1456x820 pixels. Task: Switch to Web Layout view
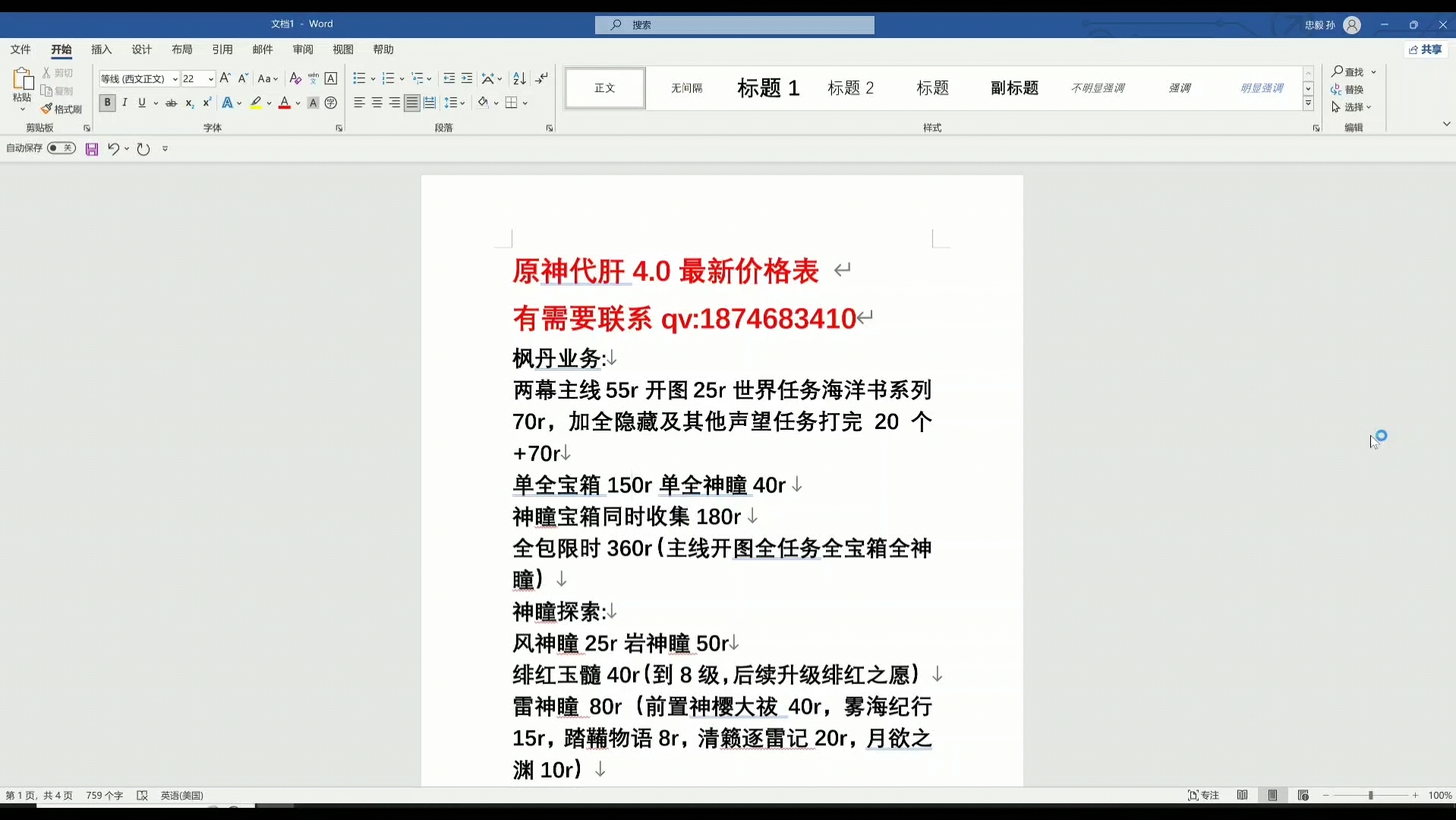(1303, 795)
